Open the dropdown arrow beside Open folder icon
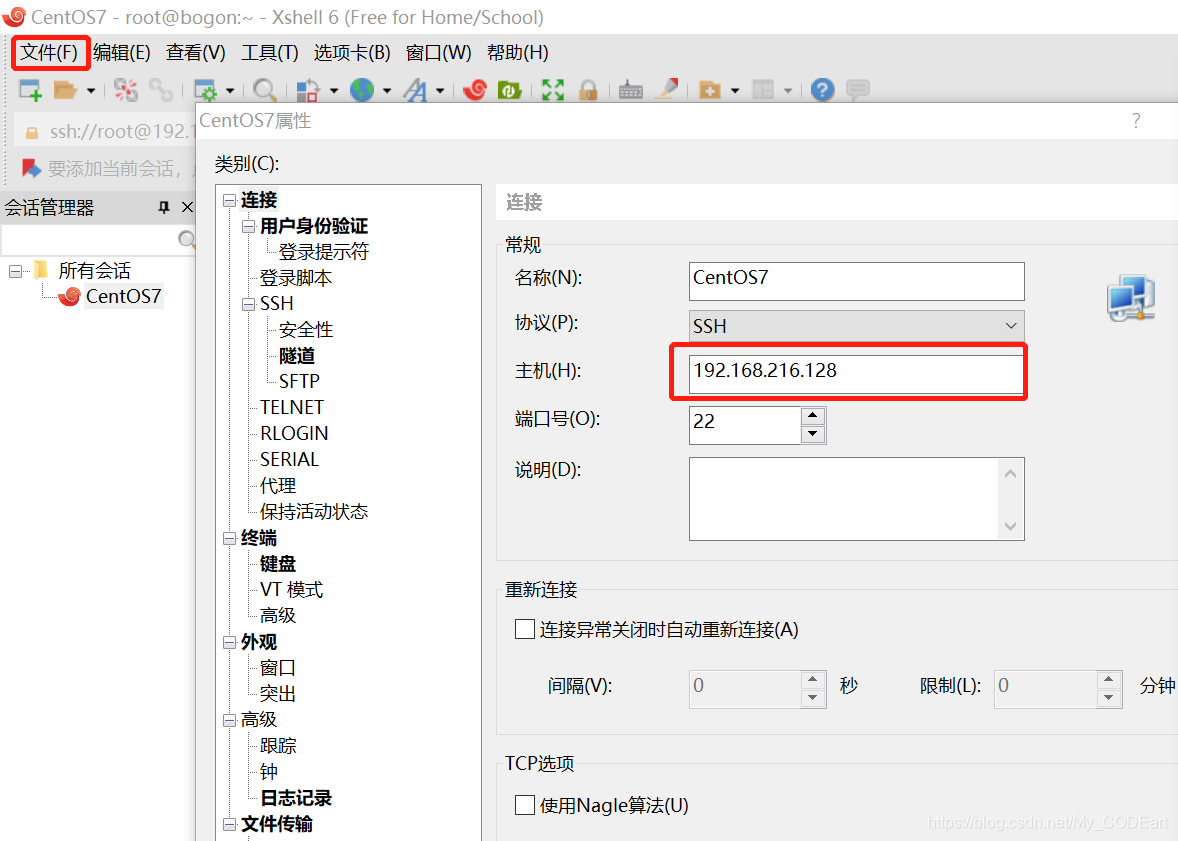The width and height of the screenshot is (1178, 841). point(91,91)
